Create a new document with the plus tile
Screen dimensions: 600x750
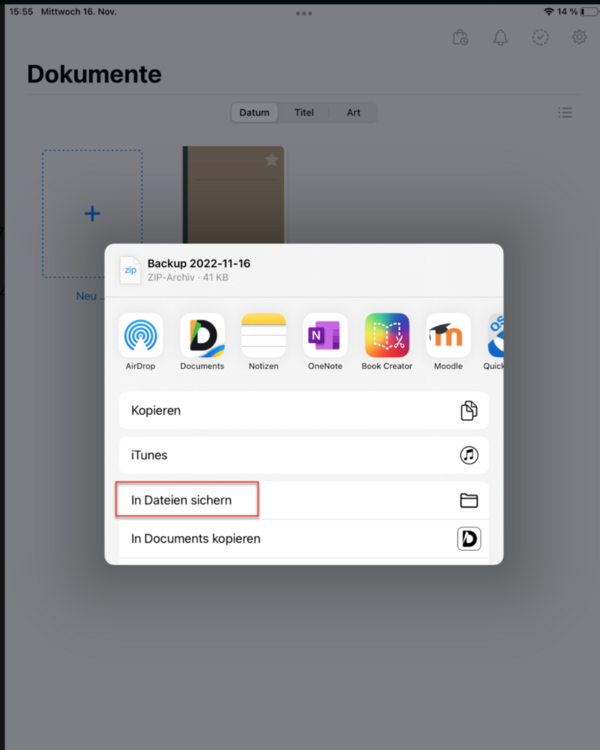[x=92, y=213]
